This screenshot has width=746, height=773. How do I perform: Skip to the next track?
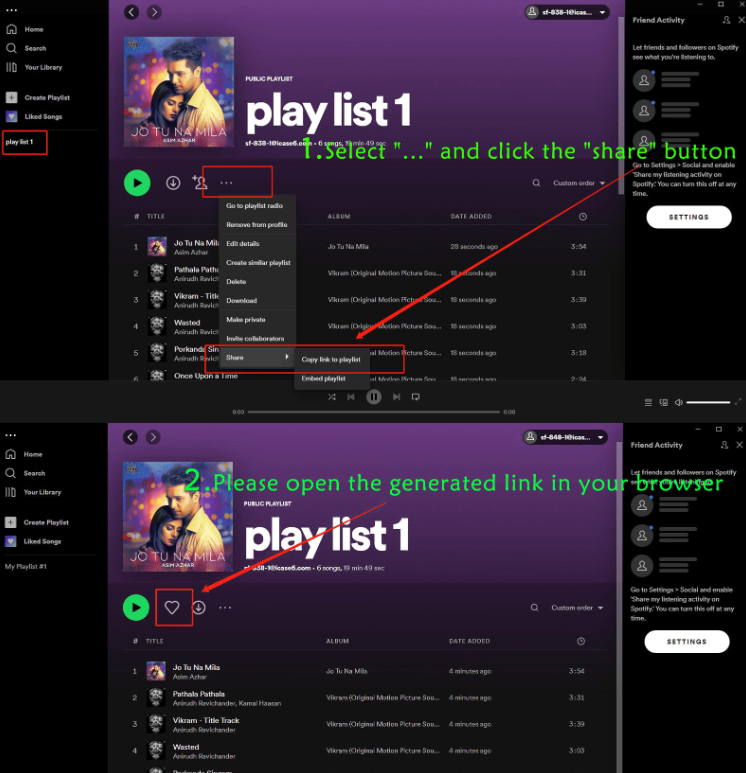[x=396, y=397]
